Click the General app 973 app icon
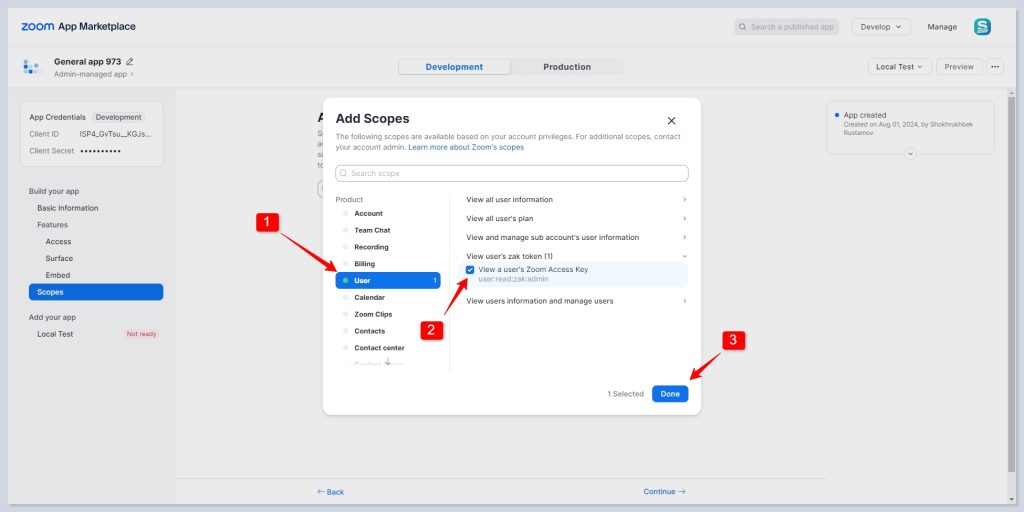The image size is (1024, 512). click(31, 67)
